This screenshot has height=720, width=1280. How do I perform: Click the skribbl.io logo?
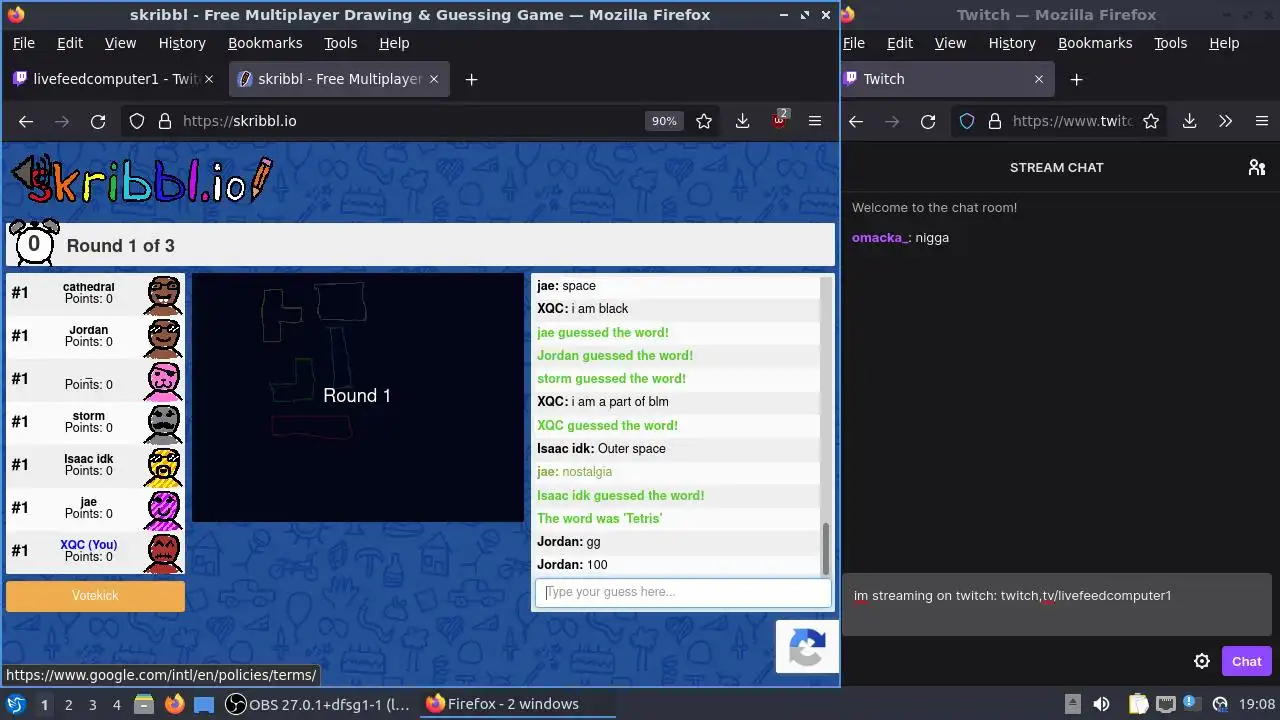141,180
